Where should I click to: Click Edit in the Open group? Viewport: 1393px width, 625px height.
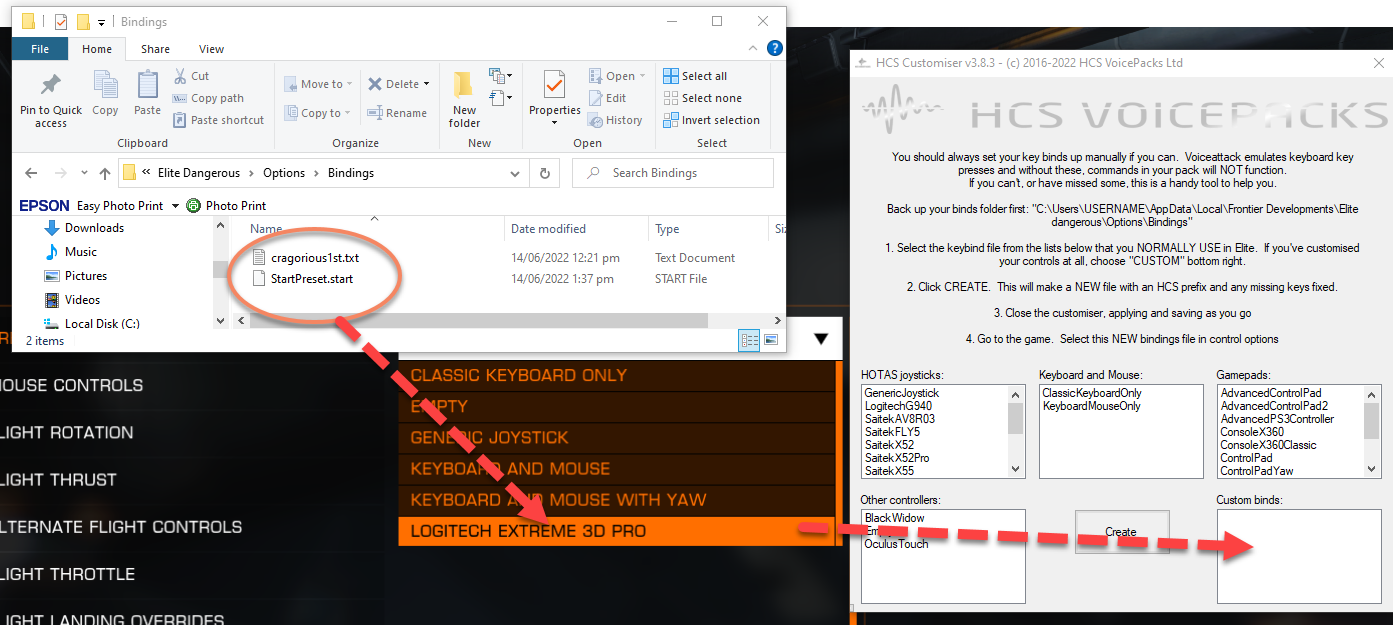606,98
